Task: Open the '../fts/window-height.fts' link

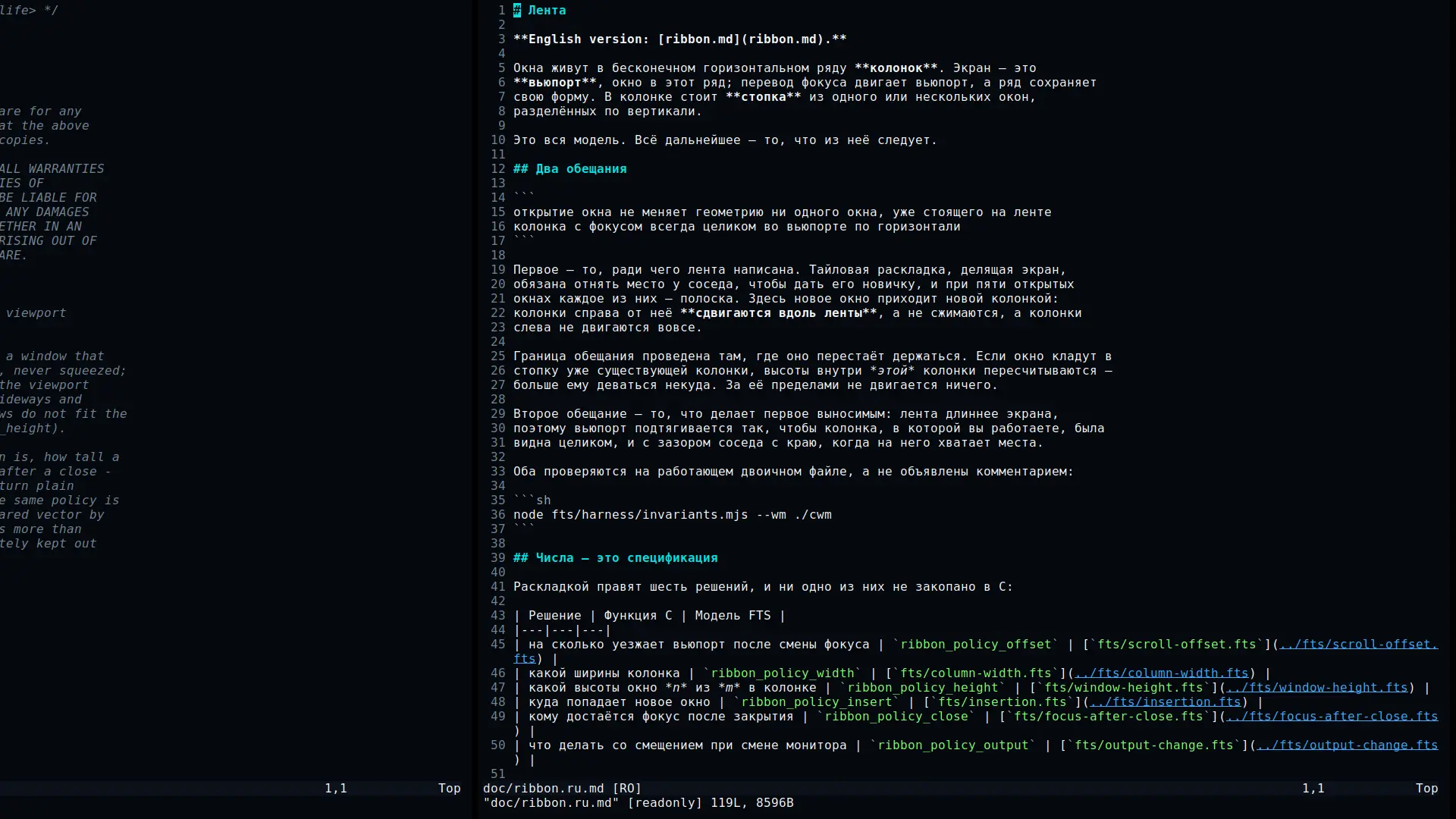Action: [x=1317, y=688]
